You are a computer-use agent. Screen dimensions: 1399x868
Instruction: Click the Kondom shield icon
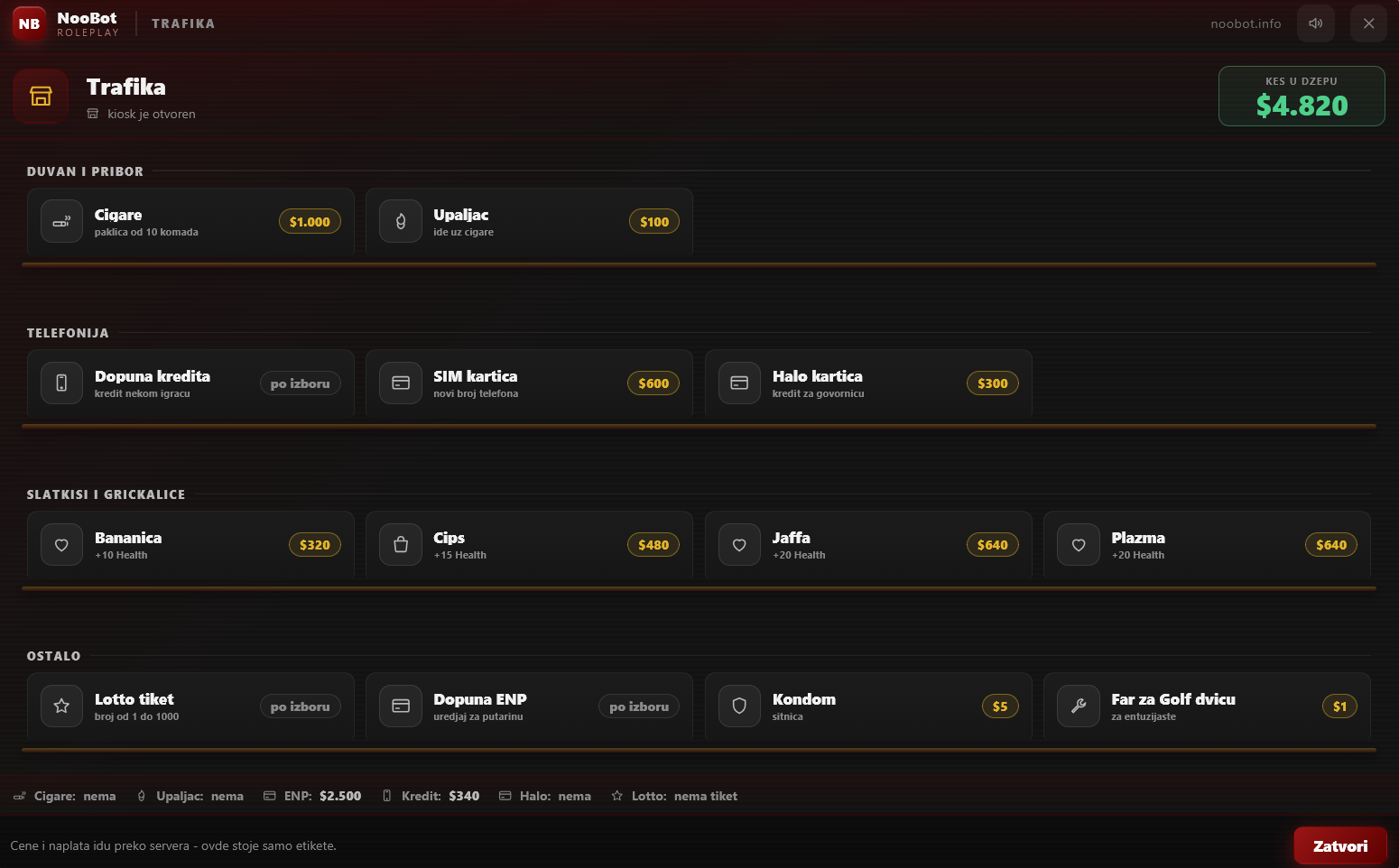(x=739, y=706)
